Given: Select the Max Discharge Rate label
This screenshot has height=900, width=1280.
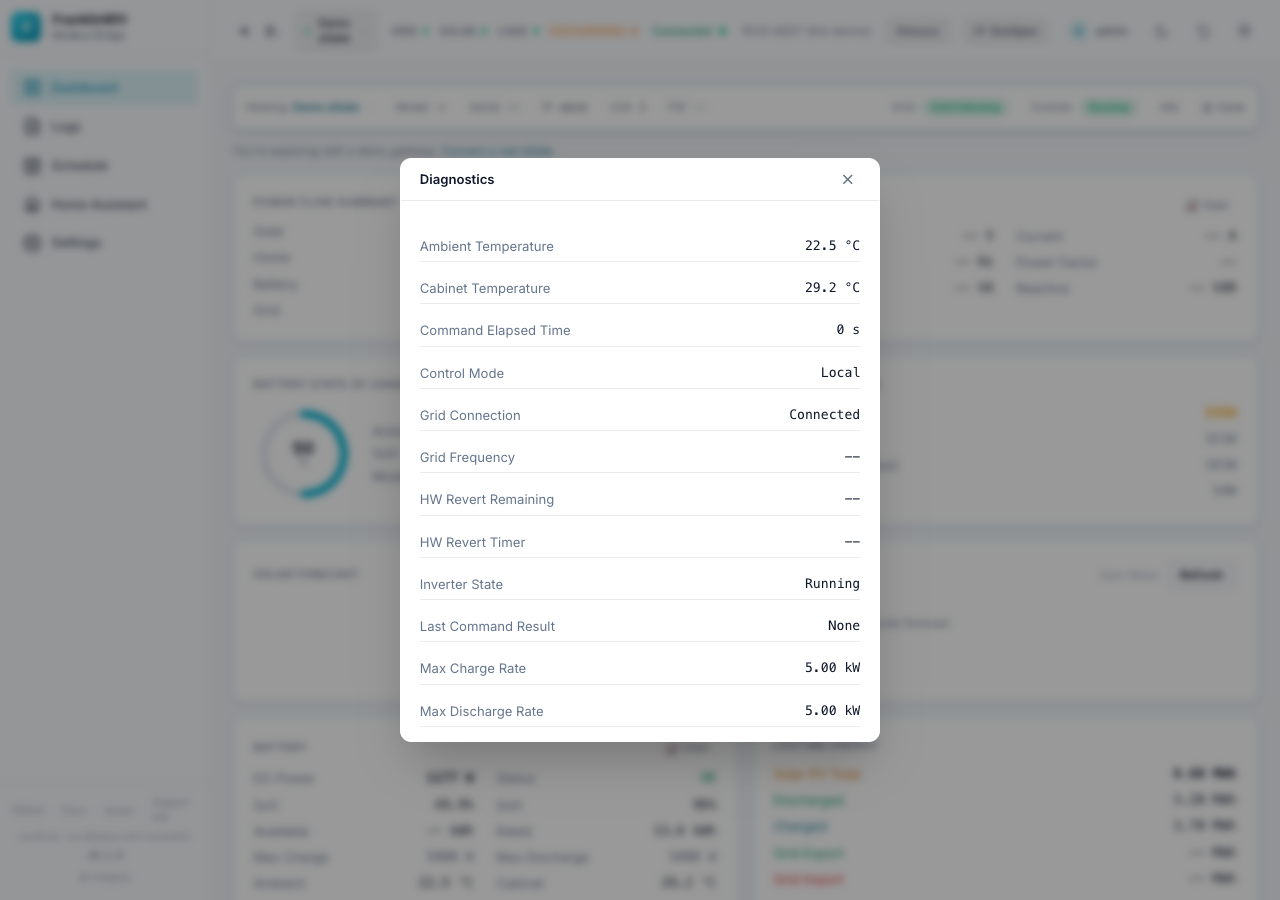Looking at the screenshot, I should (x=482, y=711).
